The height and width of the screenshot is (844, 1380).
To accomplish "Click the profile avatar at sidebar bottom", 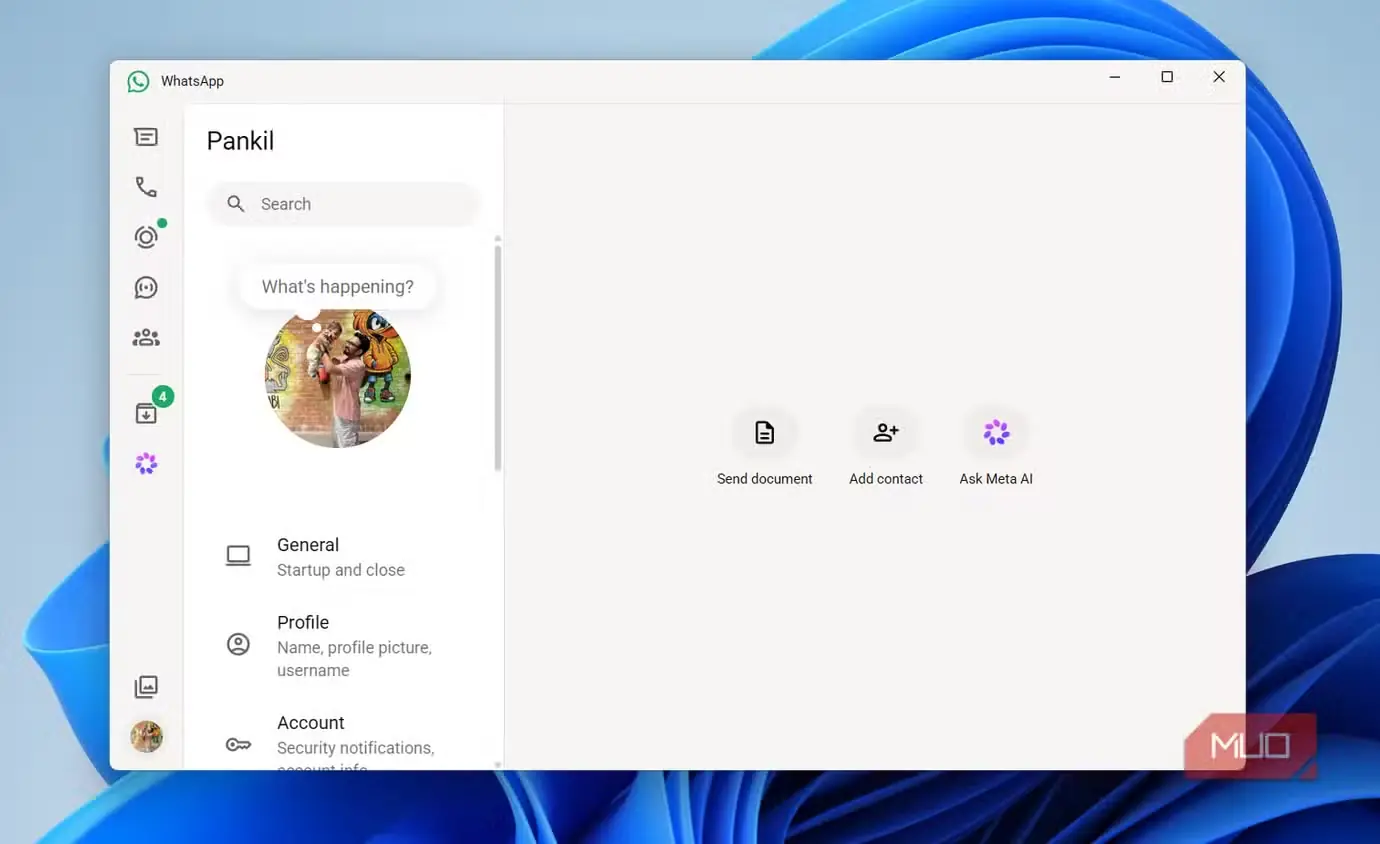I will (x=146, y=737).
